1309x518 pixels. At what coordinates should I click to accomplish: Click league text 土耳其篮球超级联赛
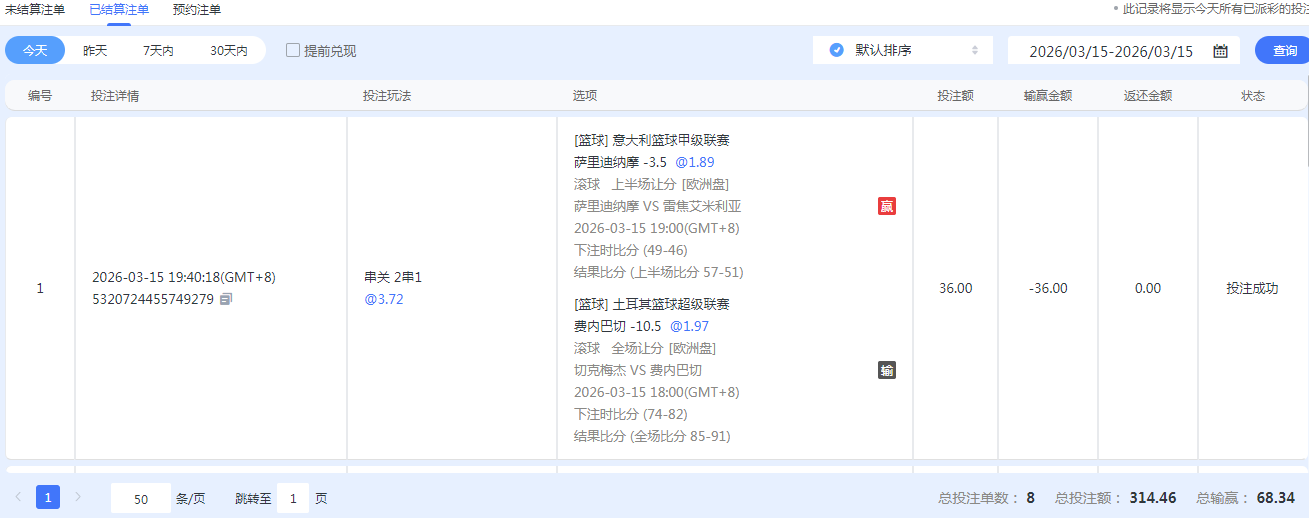point(672,304)
